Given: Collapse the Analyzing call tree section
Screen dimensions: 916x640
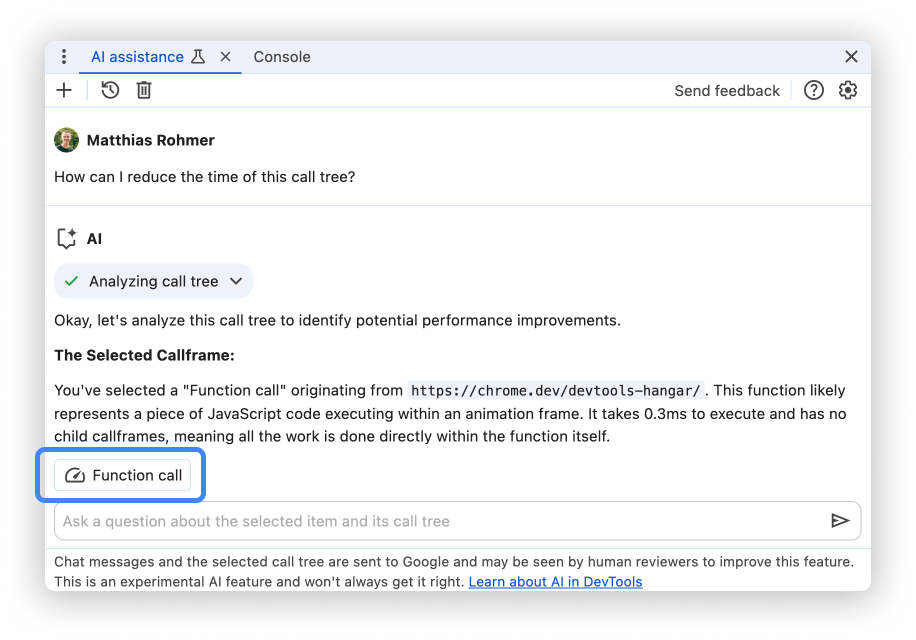Looking at the screenshot, I should coord(237,281).
